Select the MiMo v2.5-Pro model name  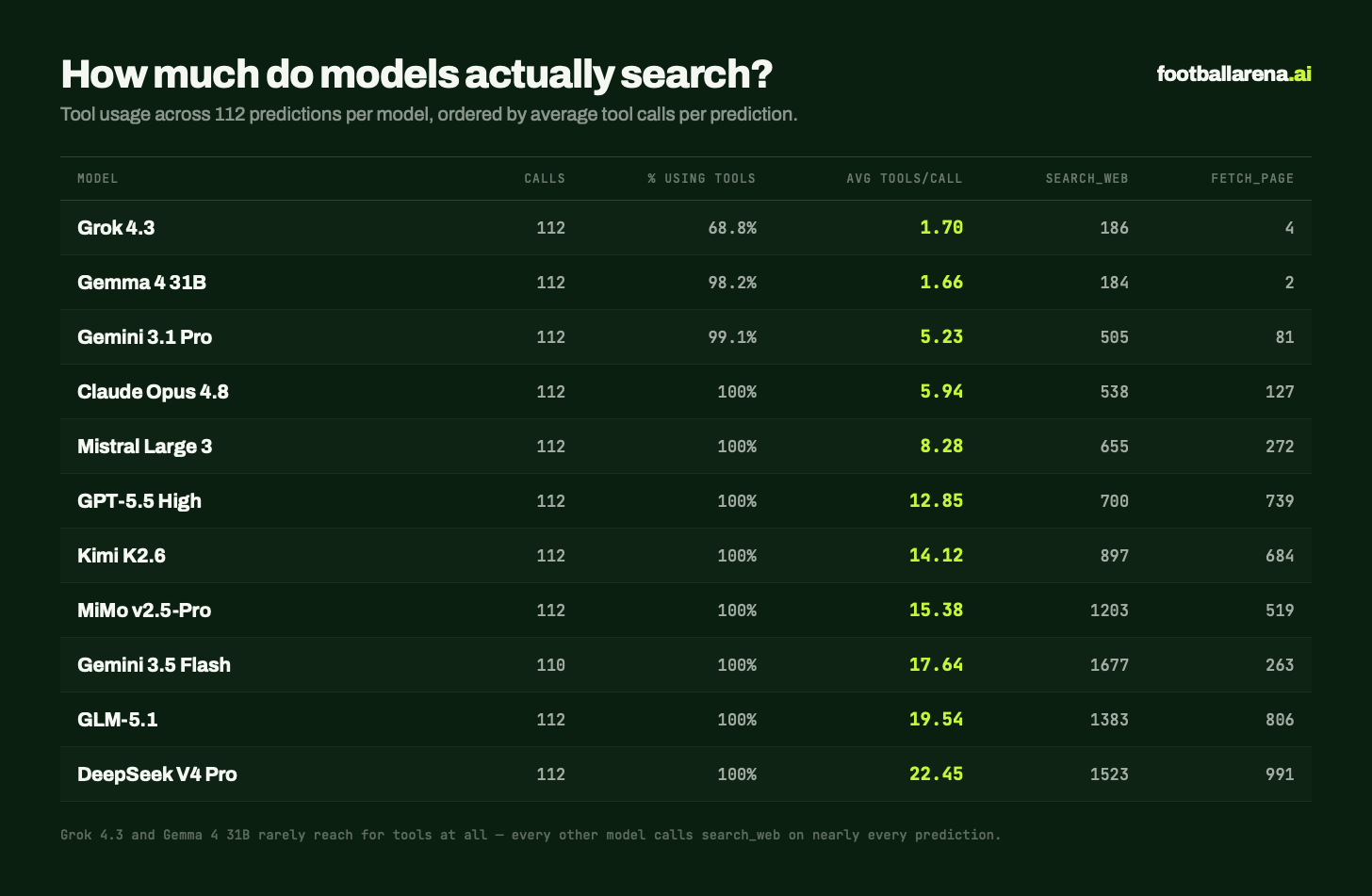(144, 611)
